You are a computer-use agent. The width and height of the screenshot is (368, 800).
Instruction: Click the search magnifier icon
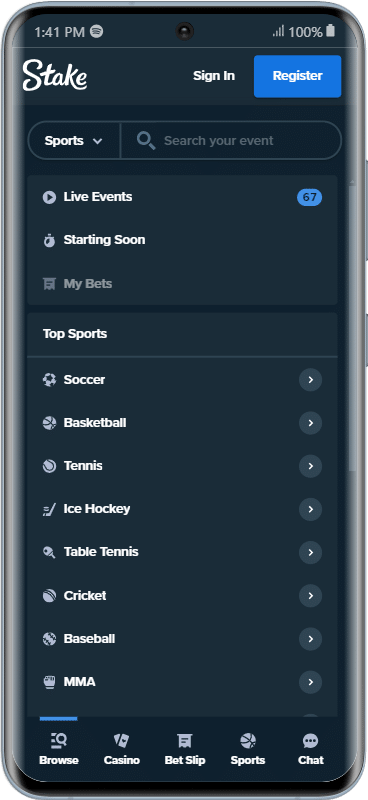pos(146,140)
